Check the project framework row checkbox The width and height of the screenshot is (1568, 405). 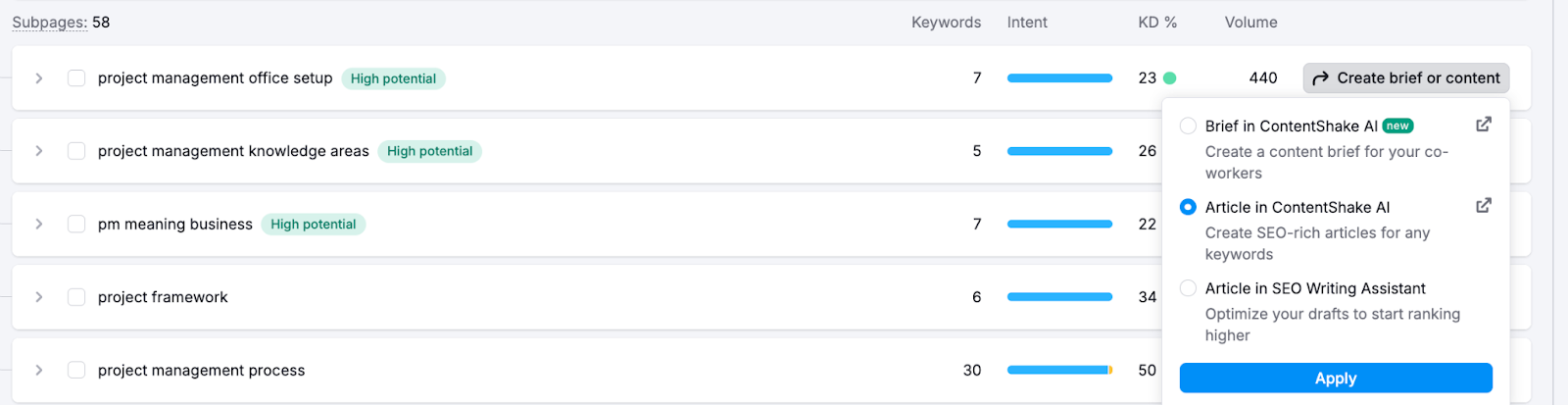pos(76,297)
